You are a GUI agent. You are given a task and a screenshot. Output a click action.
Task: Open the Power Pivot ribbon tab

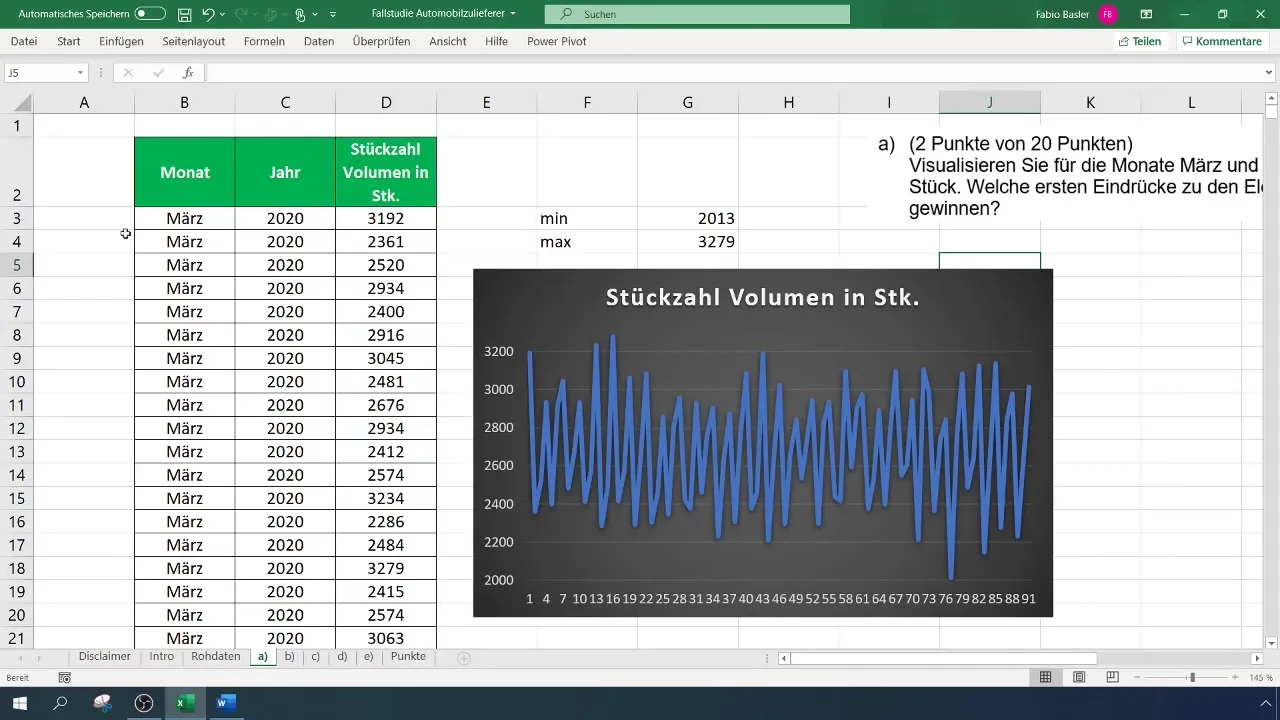pyautogui.click(x=557, y=41)
